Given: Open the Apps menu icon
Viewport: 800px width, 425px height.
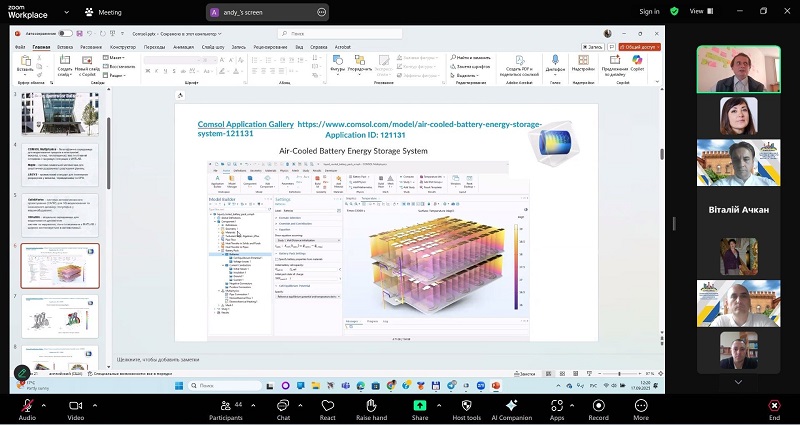Looking at the screenshot, I should pos(557,406).
